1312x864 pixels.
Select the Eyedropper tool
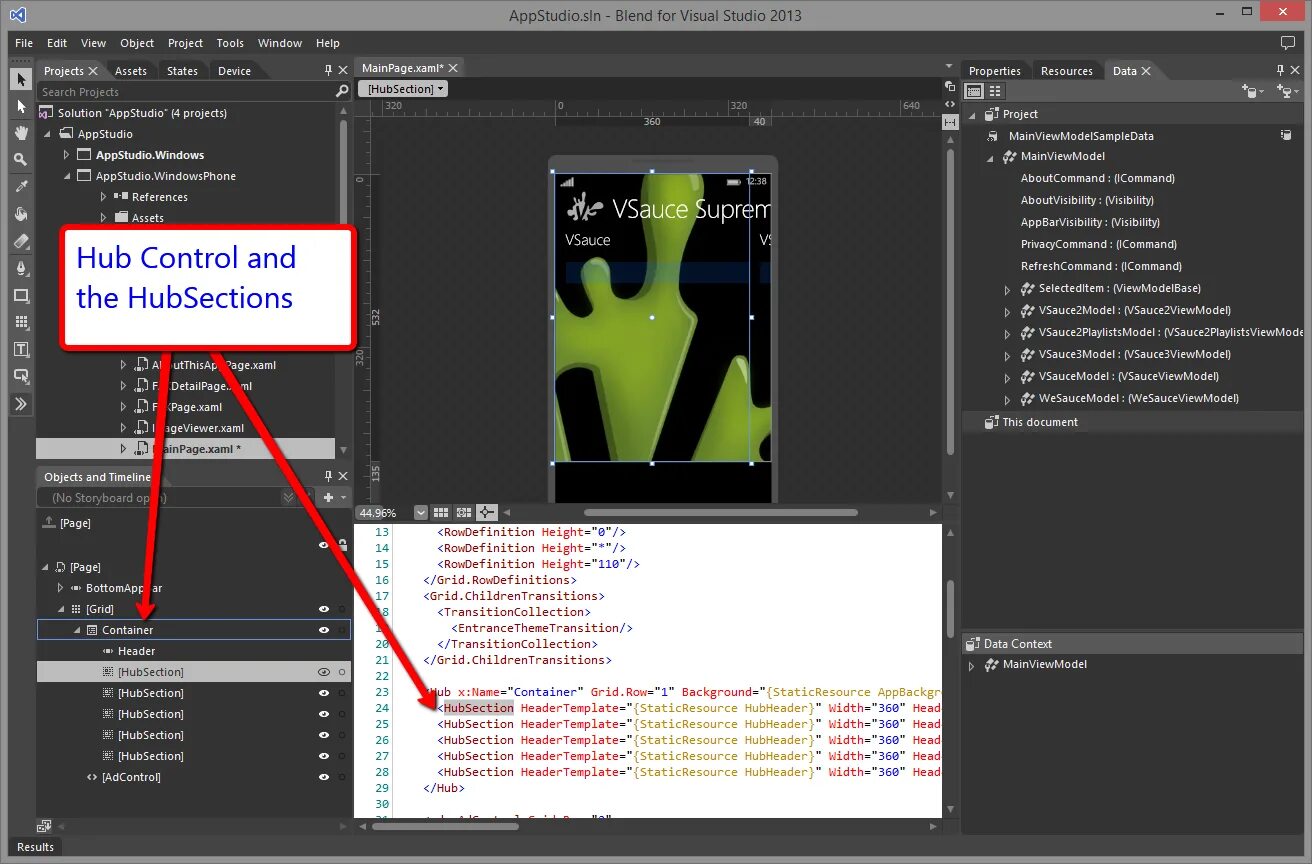[x=21, y=187]
